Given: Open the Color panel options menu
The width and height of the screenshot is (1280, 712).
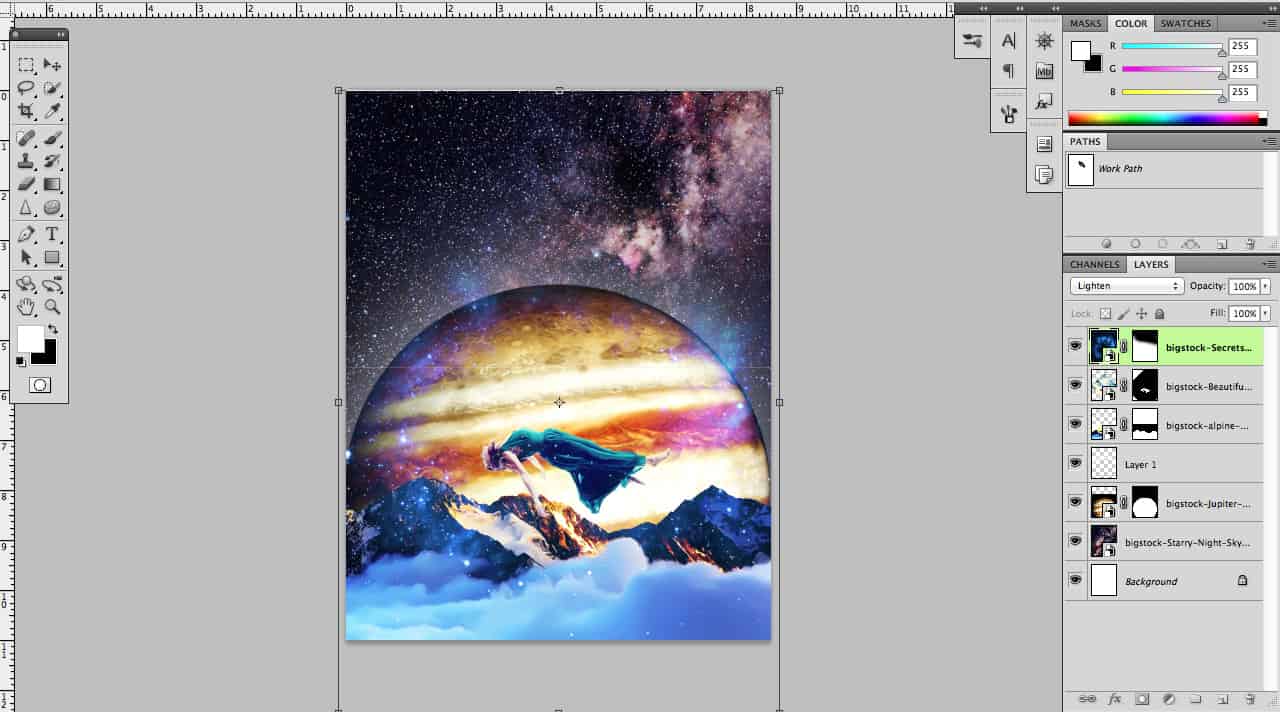Looking at the screenshot, I should [1268, 23].
